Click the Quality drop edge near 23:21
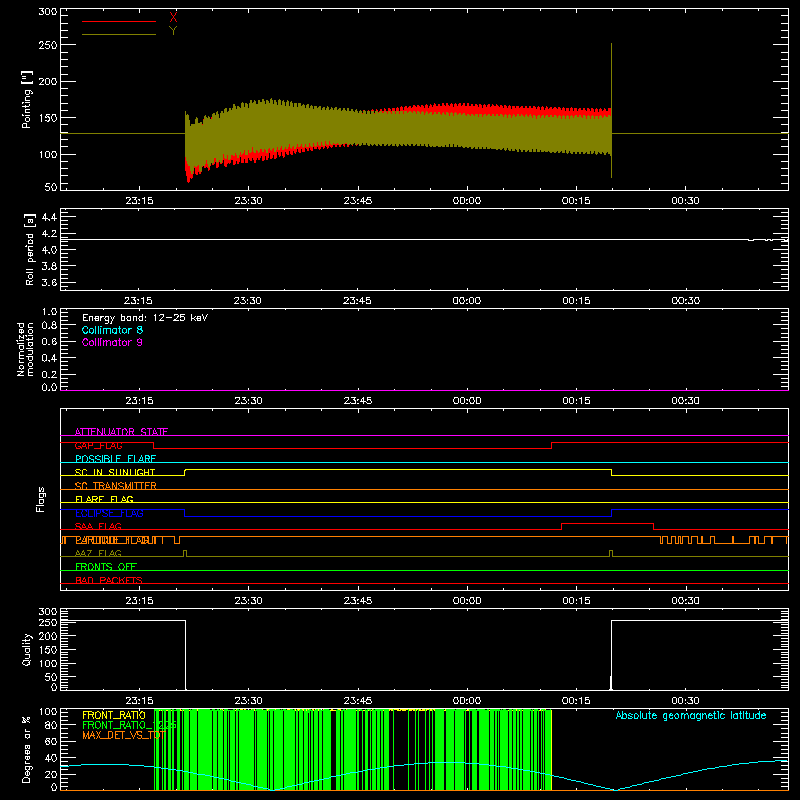Screen dimensions: 800x800 click(x=185, y=655)
